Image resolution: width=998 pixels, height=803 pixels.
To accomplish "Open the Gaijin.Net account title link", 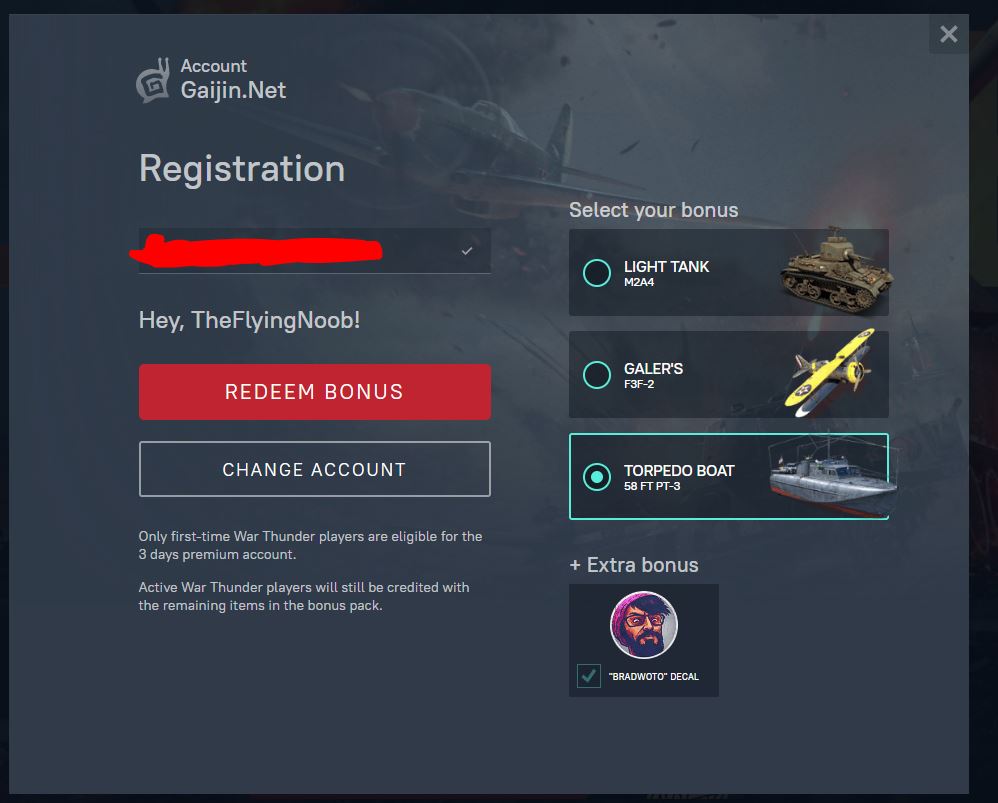I will (x=233, y=90).
